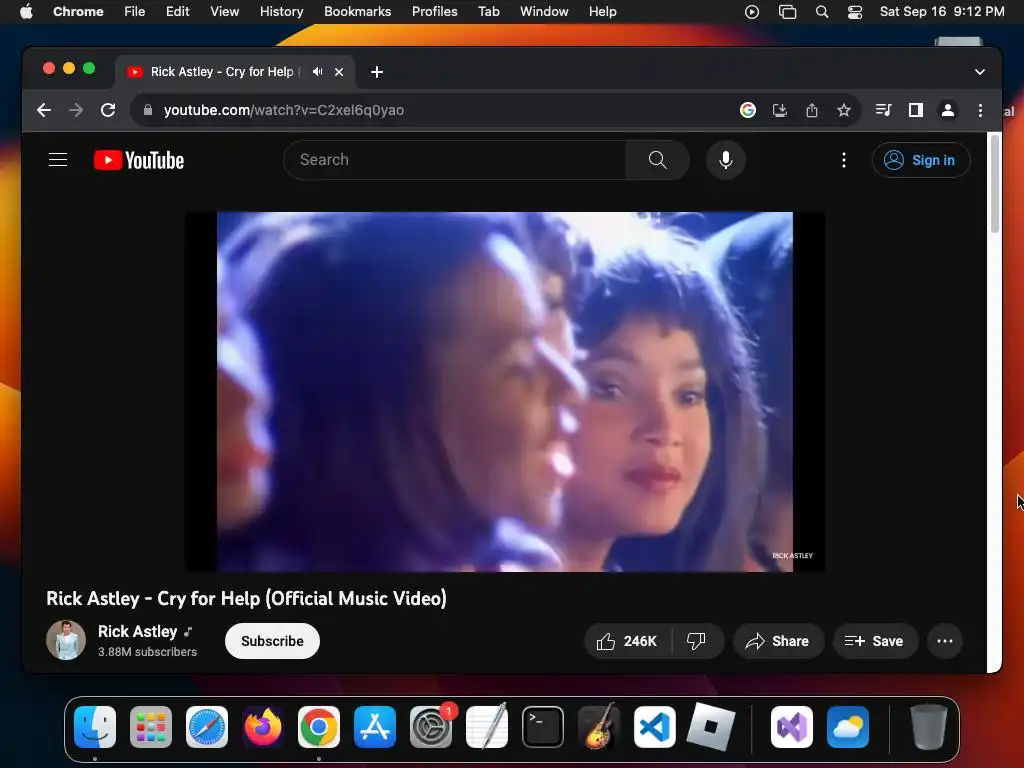Focus the YouTube Search field
Image resolution: width=1024 pixels, height=768 pixels.
click(x=455, y=160)
